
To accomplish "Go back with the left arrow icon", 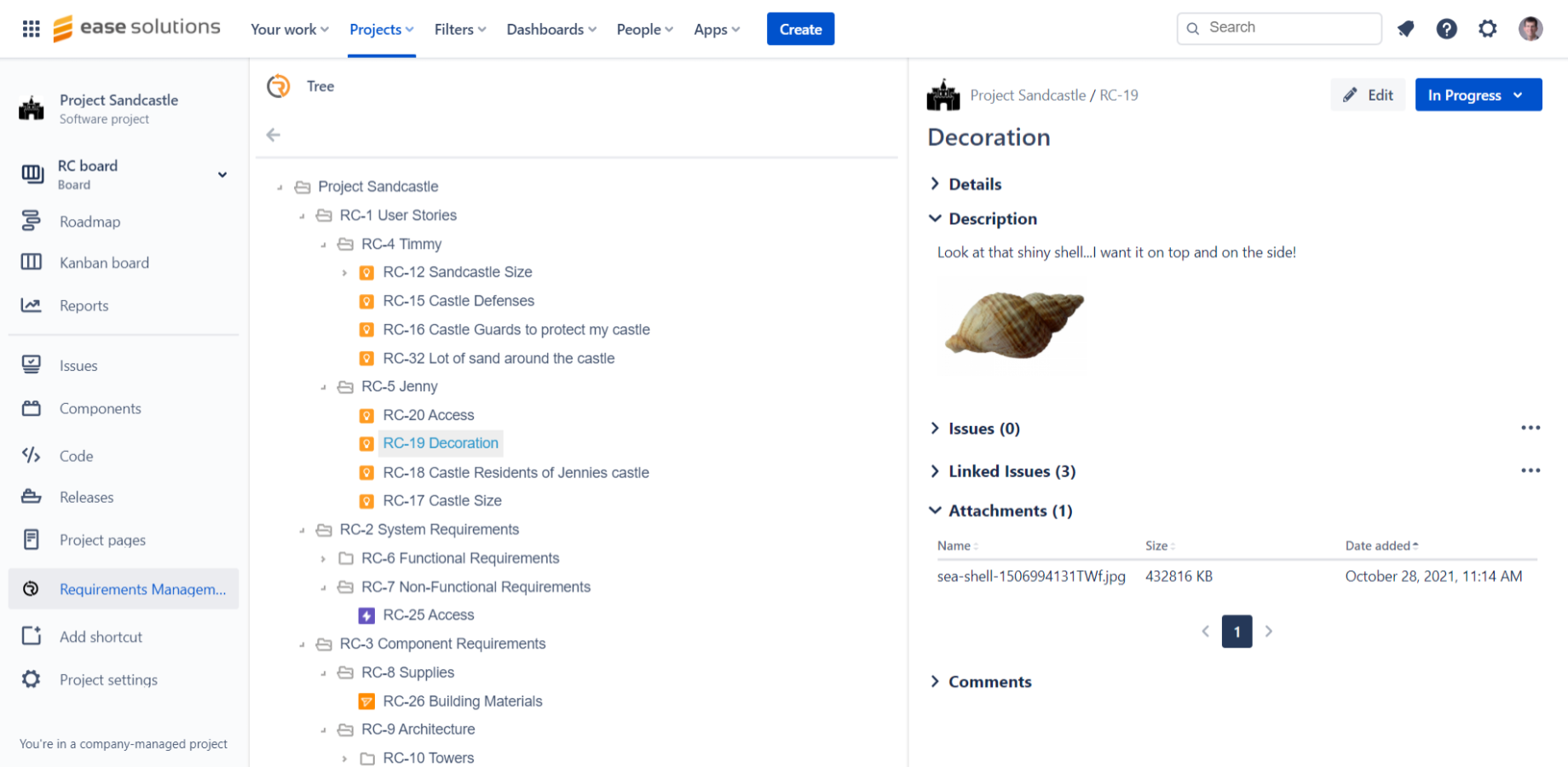I will pyautogui.click(x=274, y=135).
